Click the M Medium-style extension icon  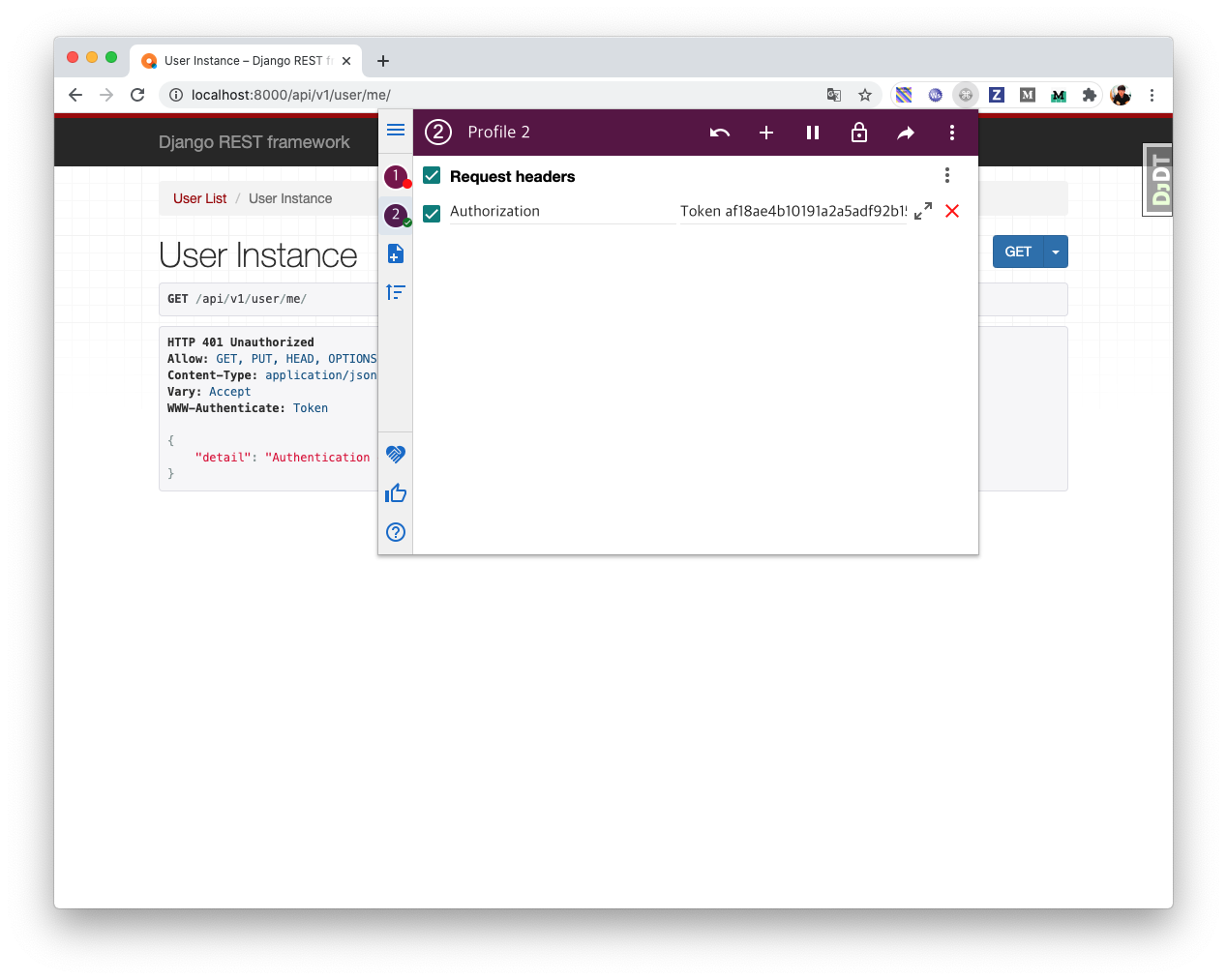click(1028, 95)
